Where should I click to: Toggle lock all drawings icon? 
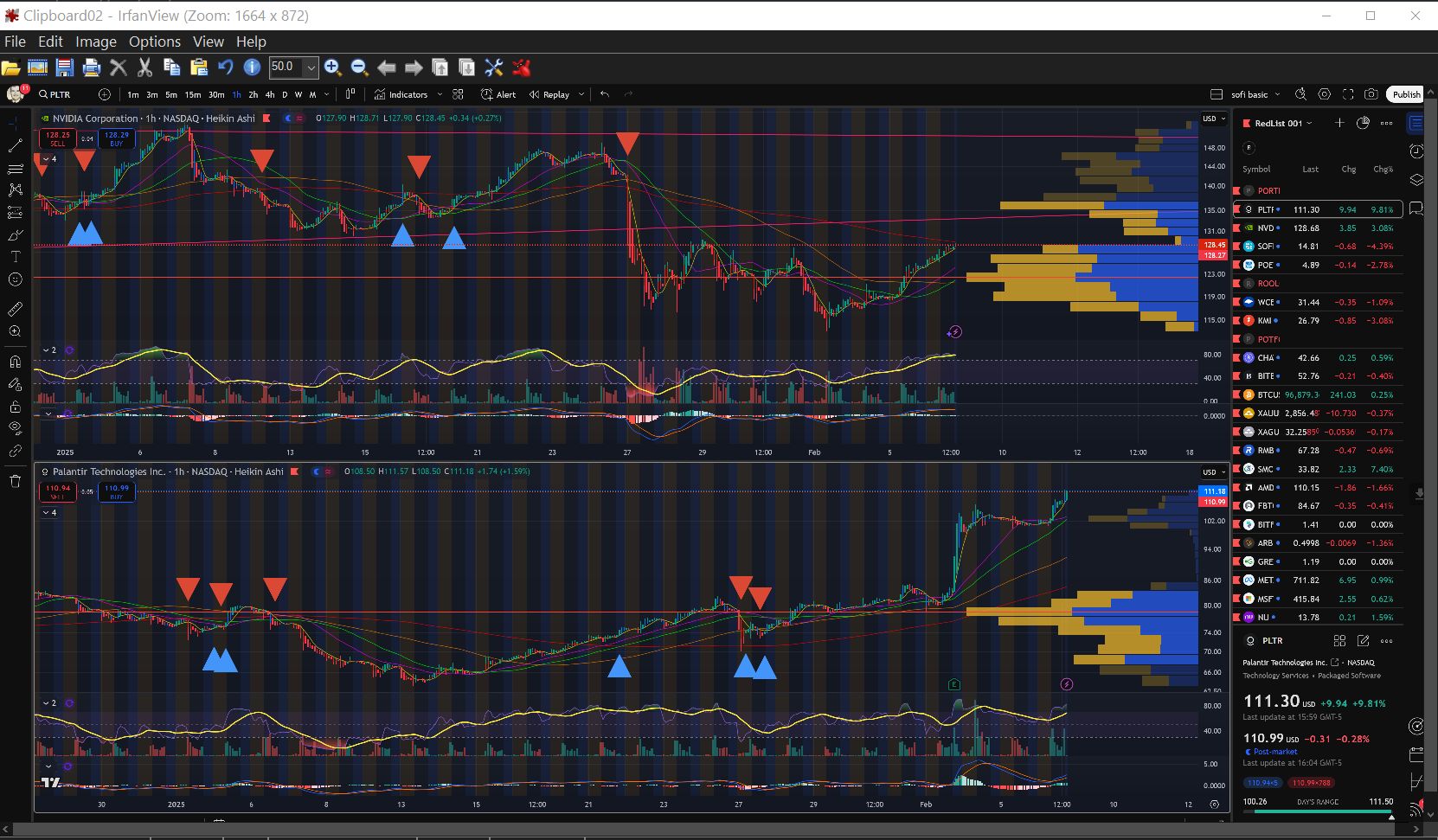click(15, 407)
